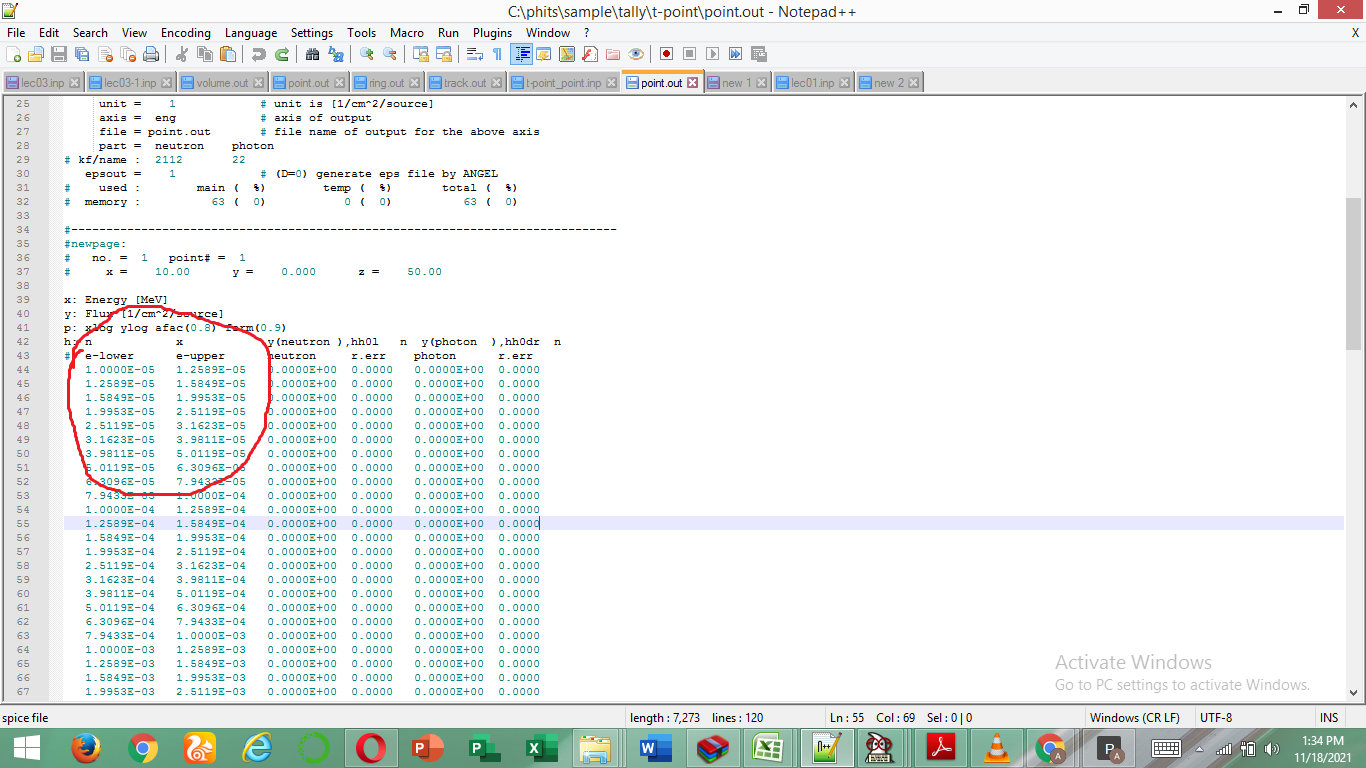Open Replace dialog from toolbar icon
The height and width of the screenshot is (768, 1366).
click(336, 54)
